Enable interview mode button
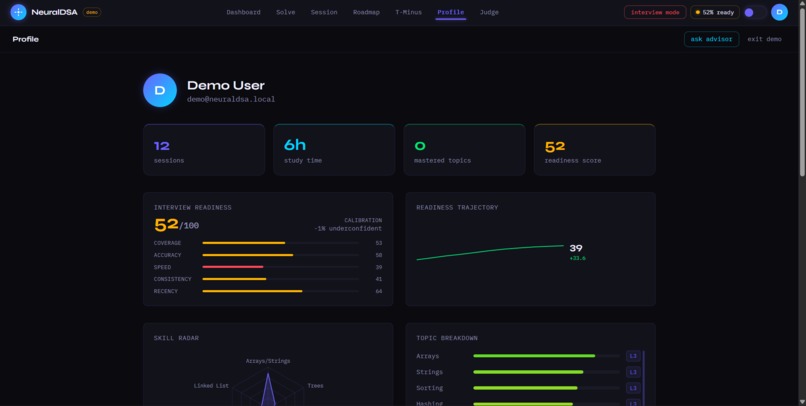The height and width of the screenshot is (406, 806). (x=655, y=12)
